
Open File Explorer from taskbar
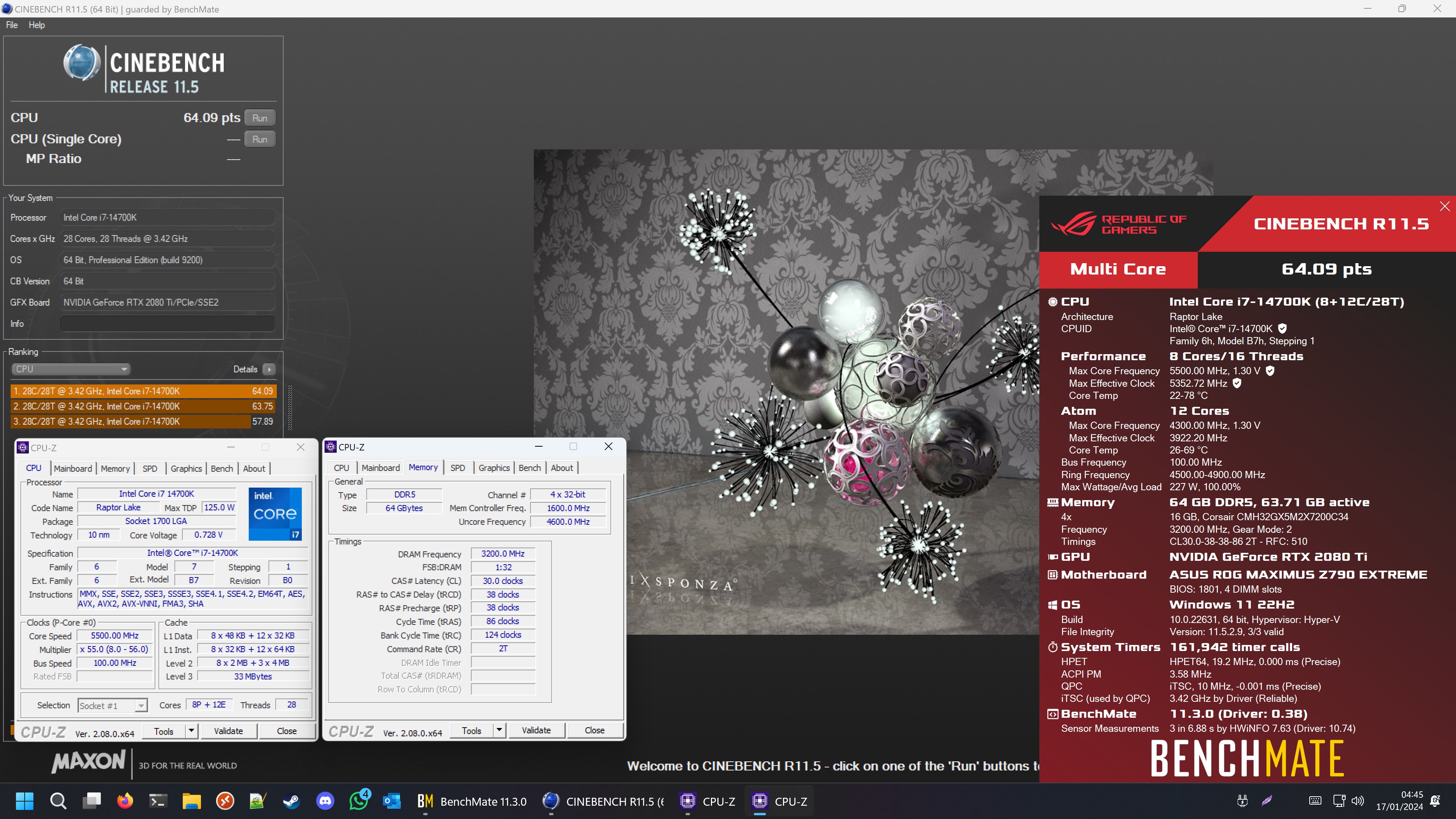191,801
